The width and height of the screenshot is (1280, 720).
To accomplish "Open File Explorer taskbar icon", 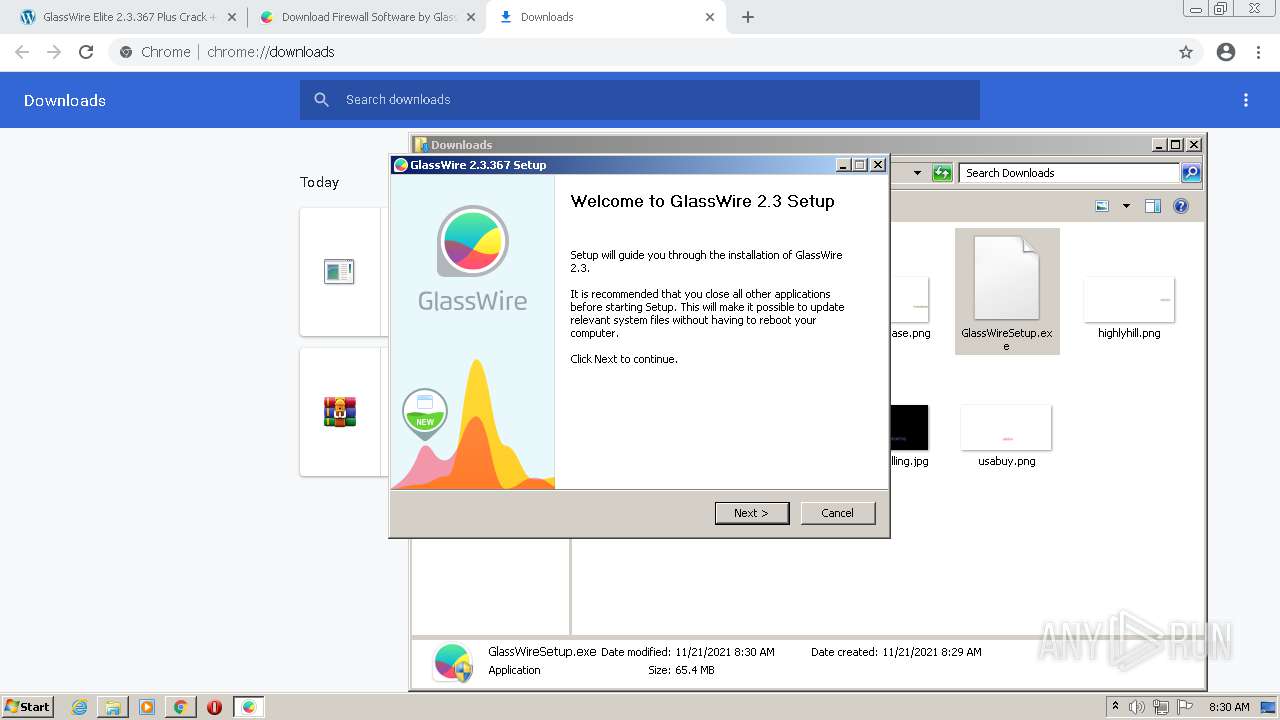I will coord(113,707).
